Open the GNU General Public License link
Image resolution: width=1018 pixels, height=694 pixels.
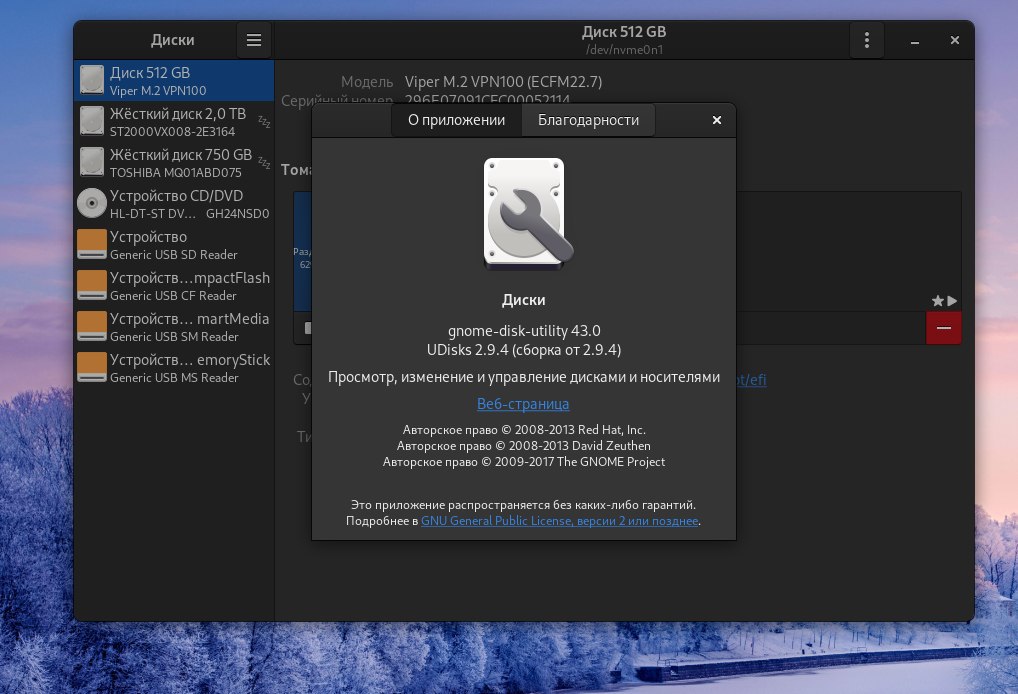tap(559, 521)
